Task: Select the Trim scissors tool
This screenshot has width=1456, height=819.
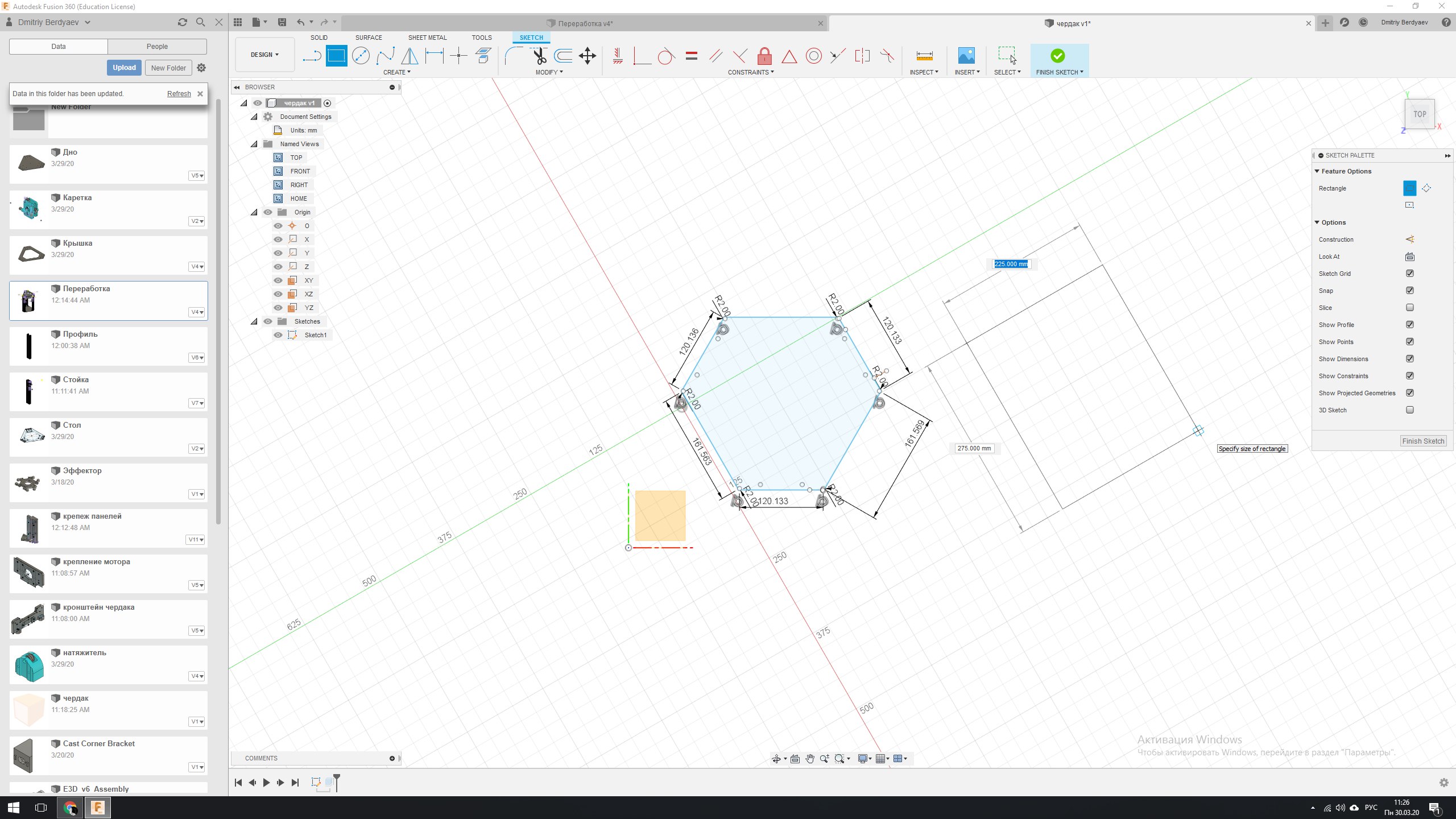Action: pos(539,56)
